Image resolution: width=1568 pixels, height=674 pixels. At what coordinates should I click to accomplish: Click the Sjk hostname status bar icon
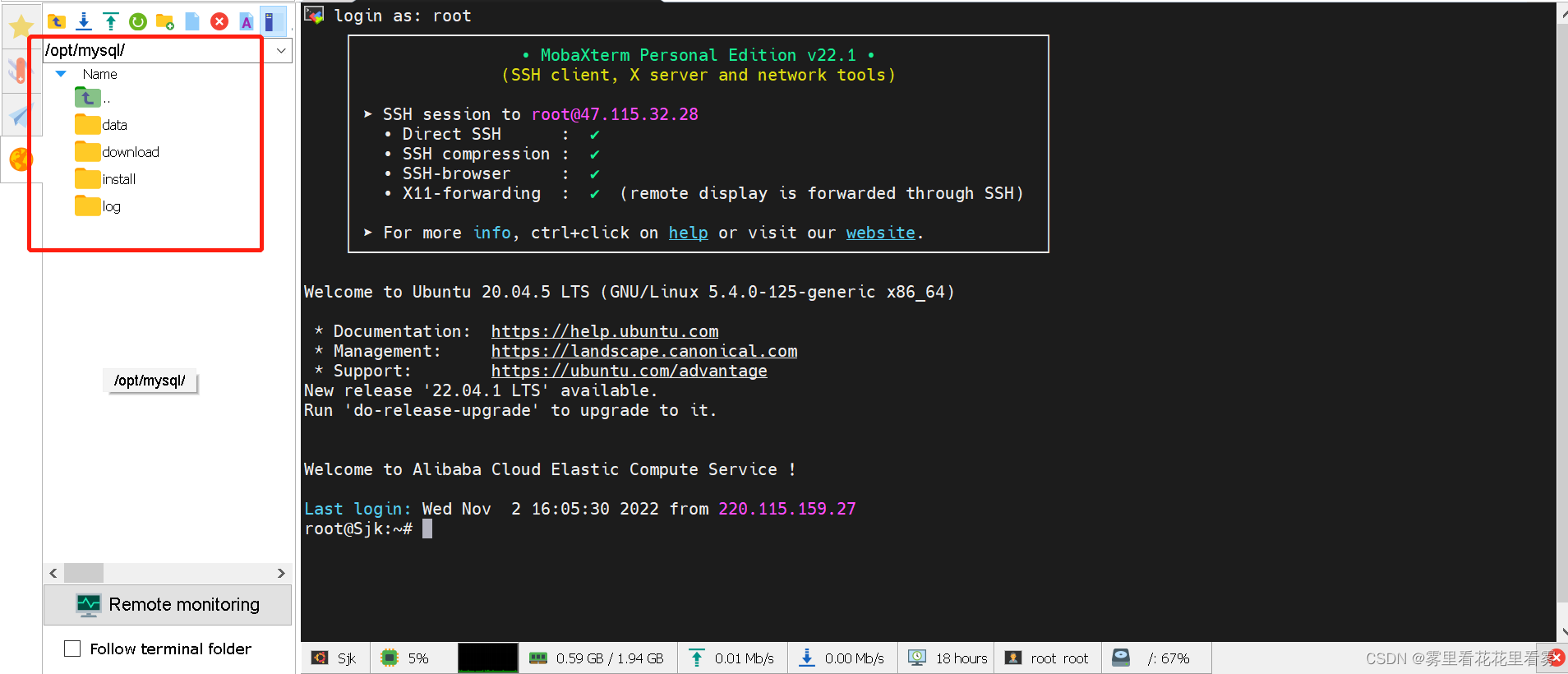click(320, 658)
